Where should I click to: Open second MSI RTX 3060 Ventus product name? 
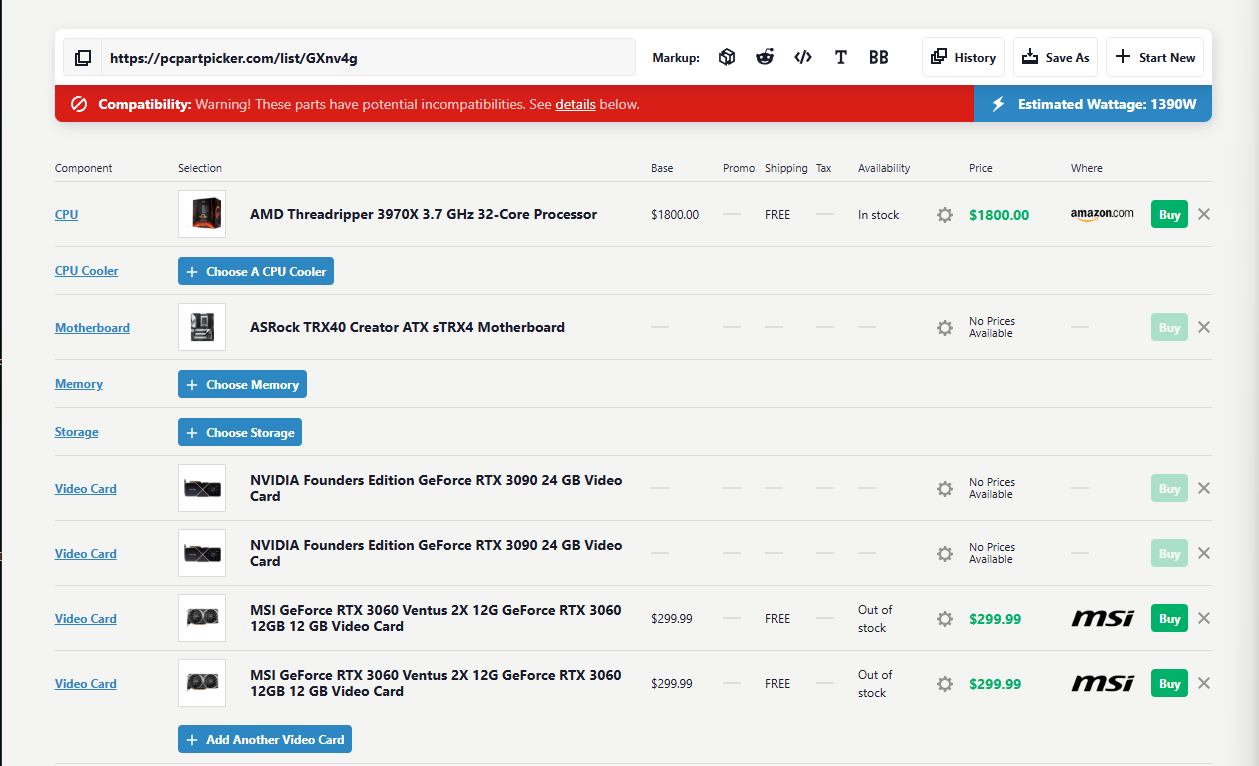435,683
